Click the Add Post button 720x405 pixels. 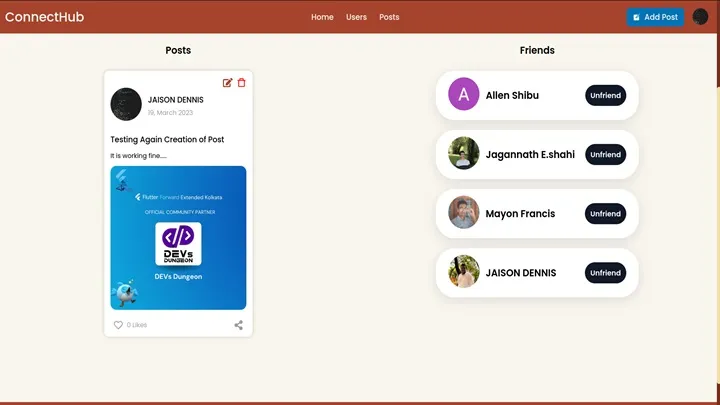click(655, 17)
